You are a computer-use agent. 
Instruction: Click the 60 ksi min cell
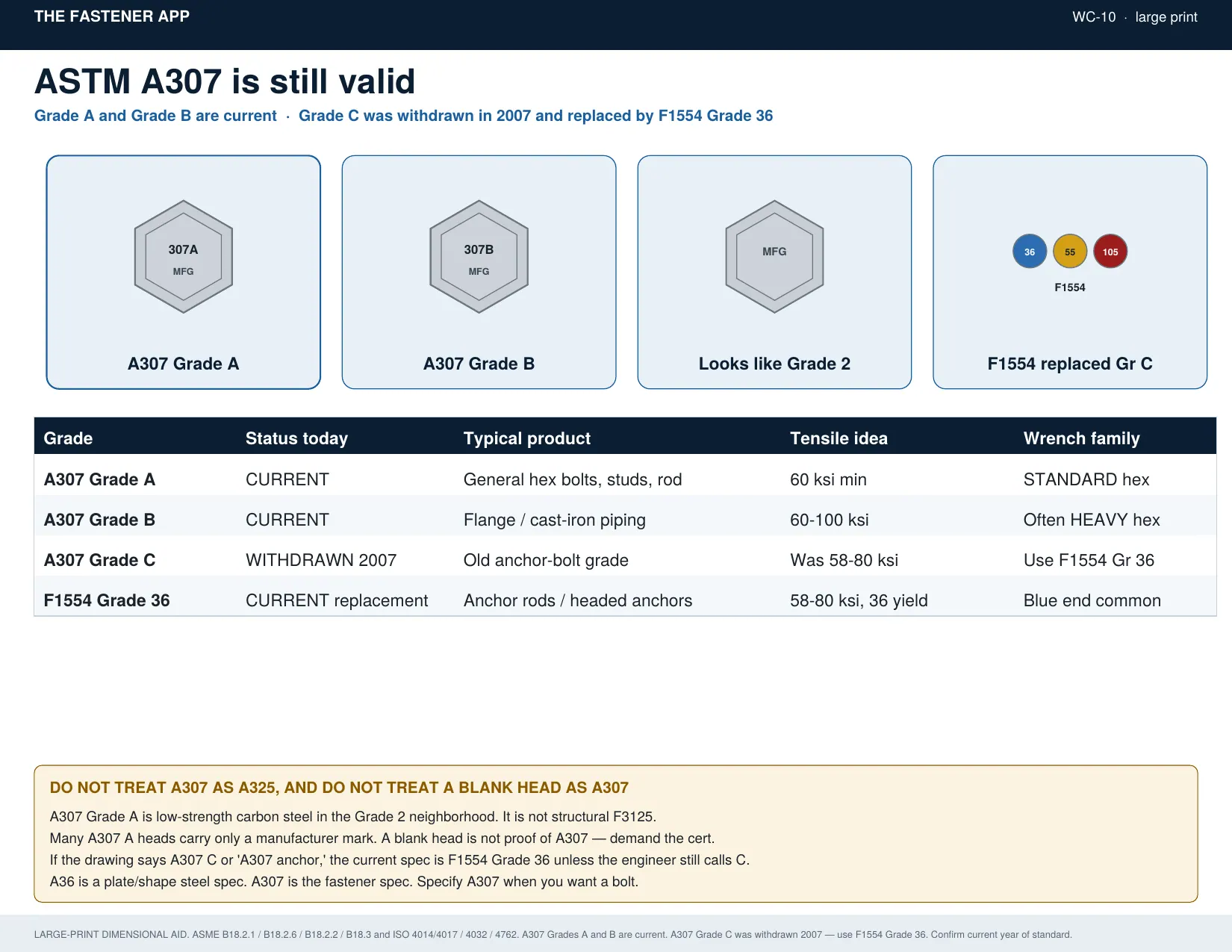click(828, 479)
